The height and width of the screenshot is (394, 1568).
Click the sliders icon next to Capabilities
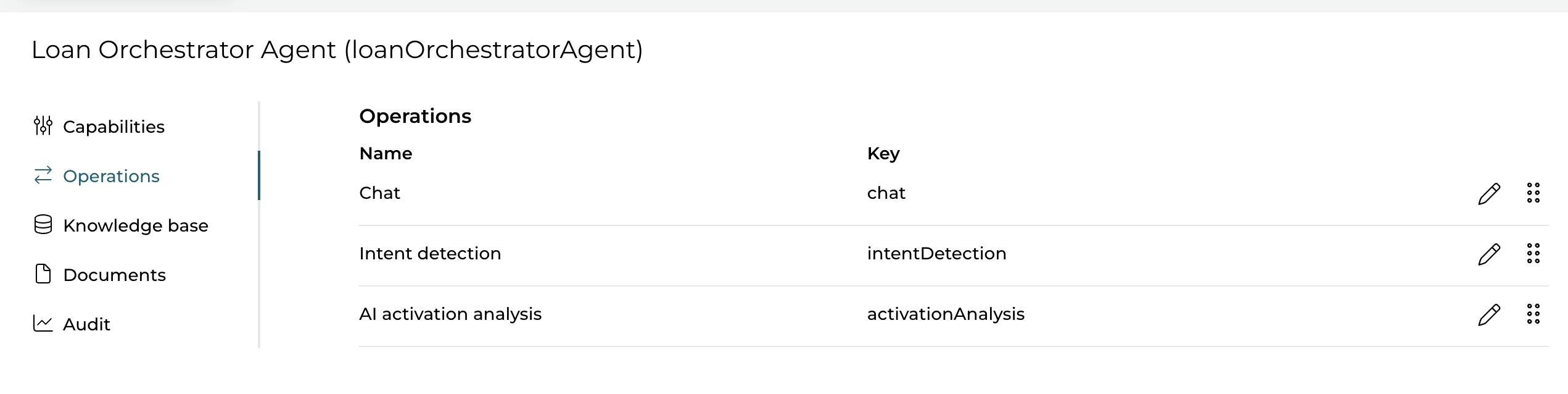point(43,125)
